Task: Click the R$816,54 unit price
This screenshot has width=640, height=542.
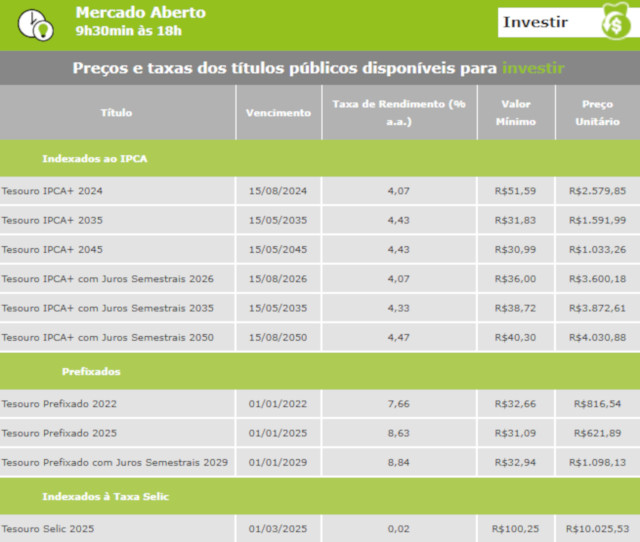Action: pyautogui.click(x=597, y=404)
